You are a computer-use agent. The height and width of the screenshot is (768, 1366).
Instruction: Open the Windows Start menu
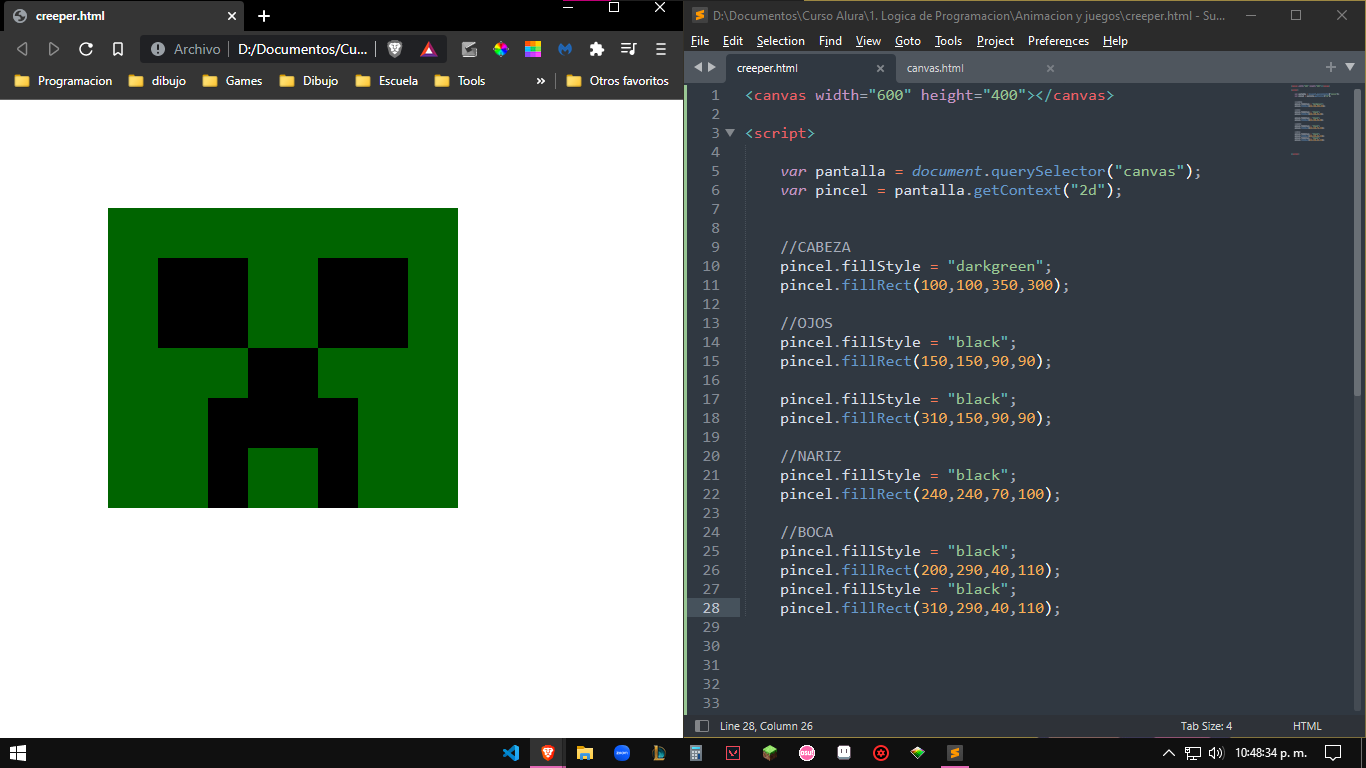point(17,753)
